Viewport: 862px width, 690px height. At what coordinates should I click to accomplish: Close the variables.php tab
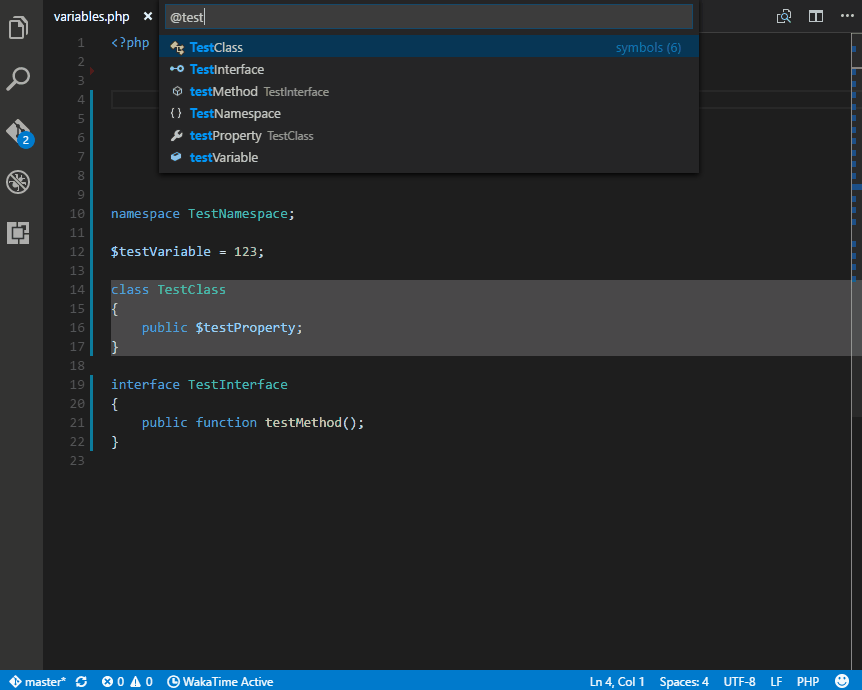[148, 17]
